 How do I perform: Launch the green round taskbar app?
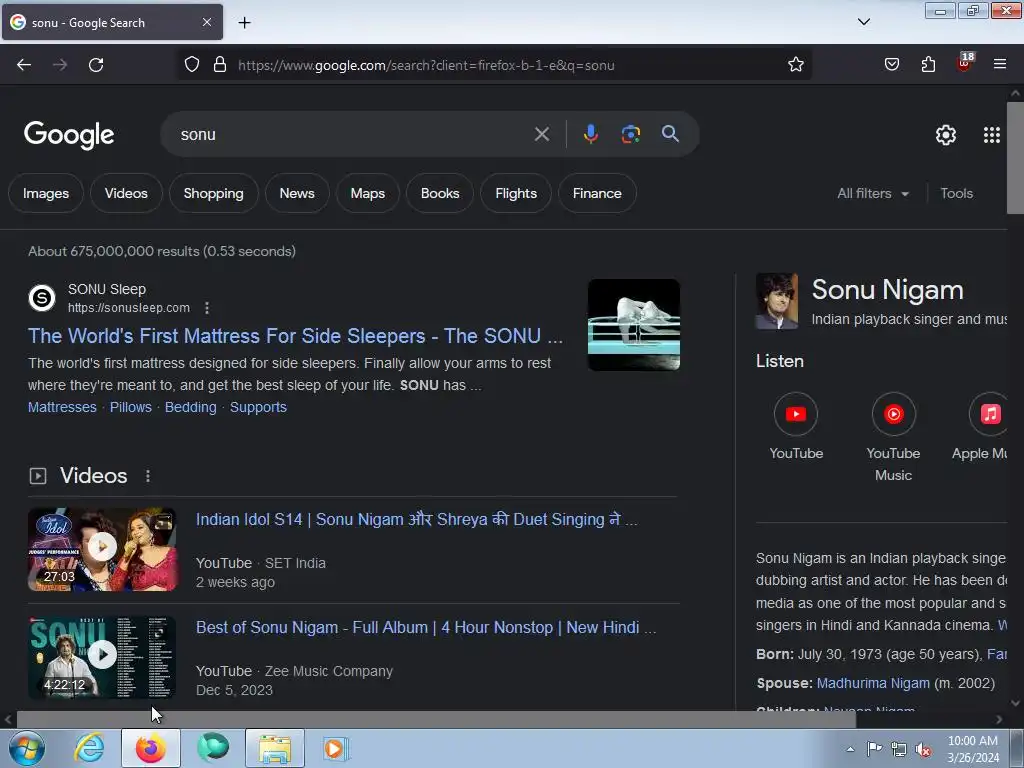click(213, 748)
